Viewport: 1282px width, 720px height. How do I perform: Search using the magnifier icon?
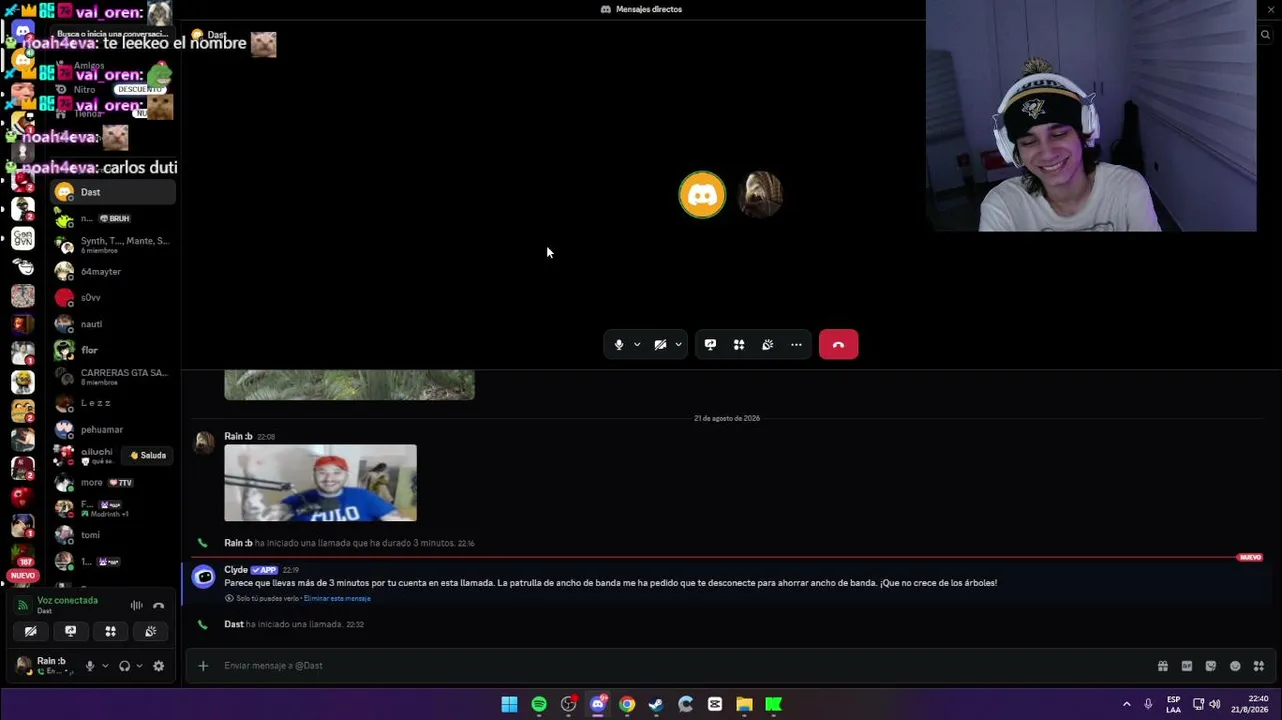point(1265,35)
